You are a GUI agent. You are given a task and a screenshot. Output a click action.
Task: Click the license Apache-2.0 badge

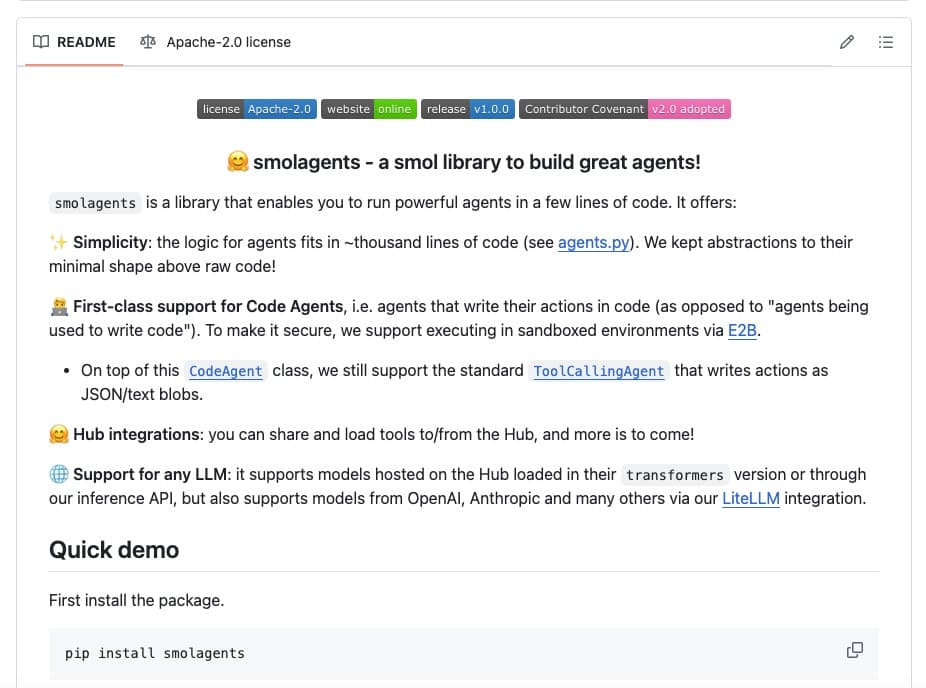pos(257,109)
